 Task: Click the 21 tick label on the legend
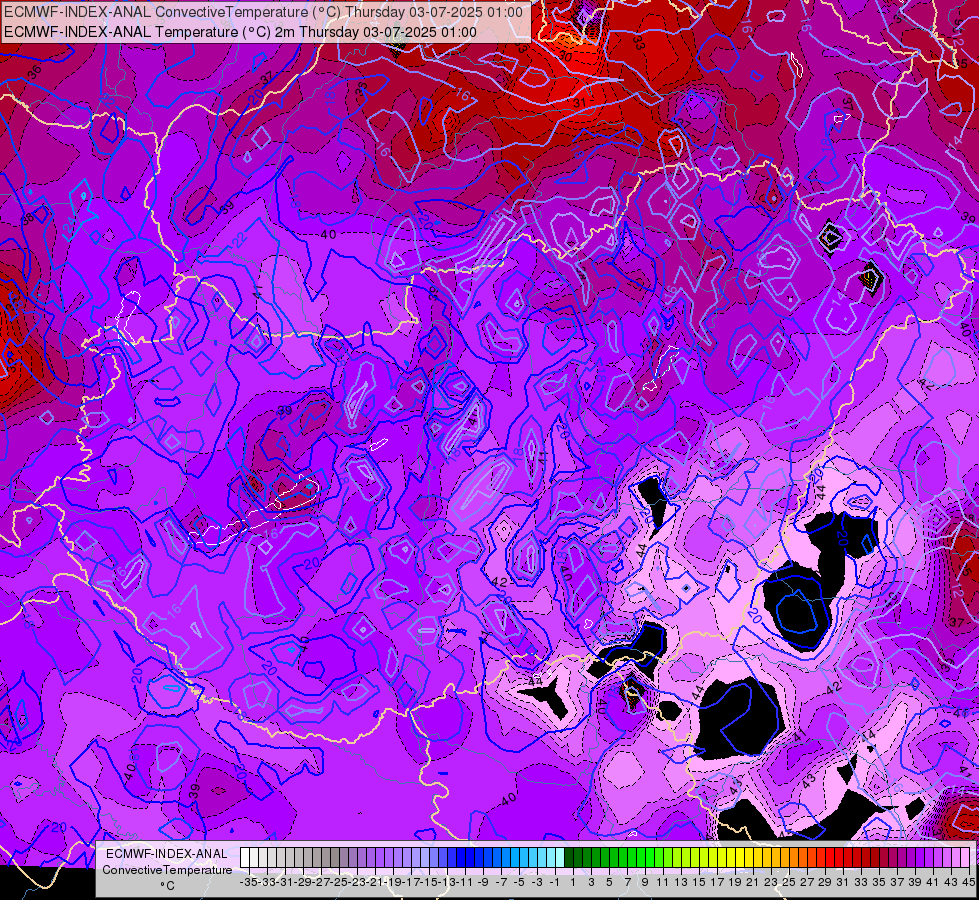click(752, 882)
